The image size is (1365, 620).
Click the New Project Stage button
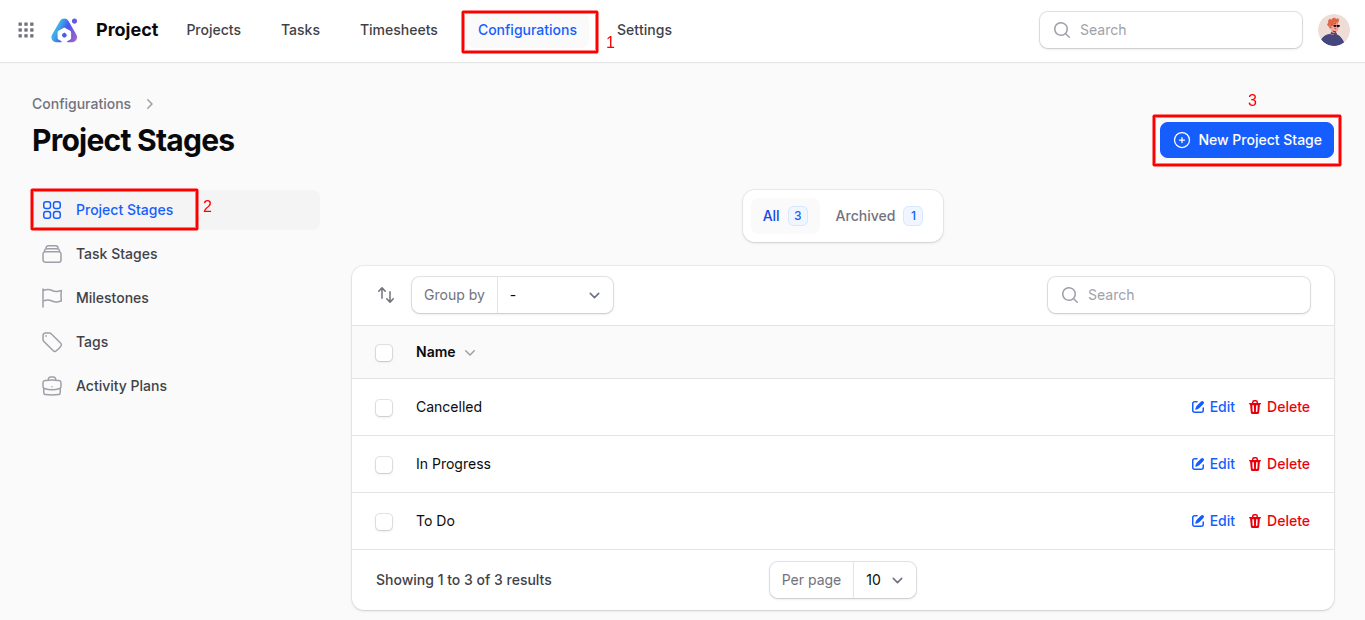click(1246, 140)
